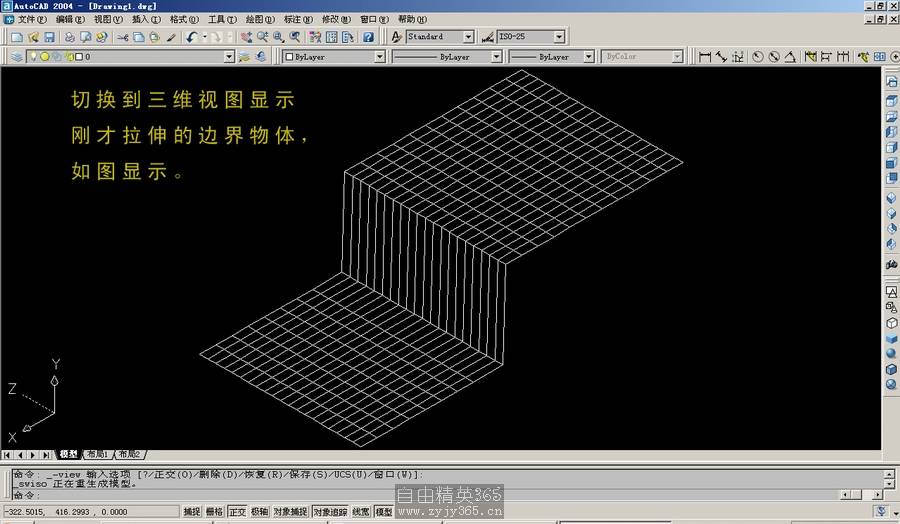The width and height of the screenshot is (900, 524).
Task: Click the 线宽 lineweight button
Action: coord(361,511)
